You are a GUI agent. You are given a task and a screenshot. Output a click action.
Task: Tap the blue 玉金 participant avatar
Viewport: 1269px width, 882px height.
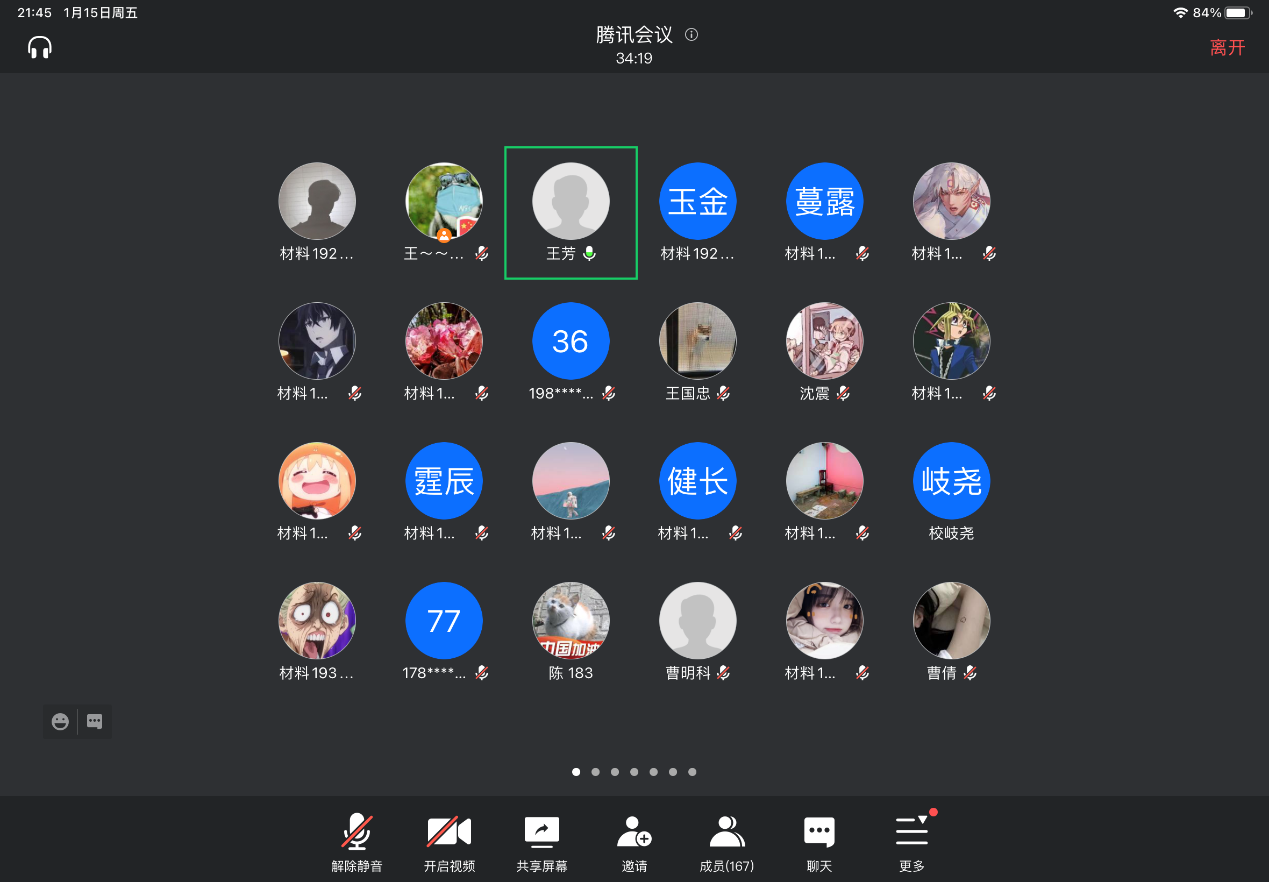pos(698,201)
